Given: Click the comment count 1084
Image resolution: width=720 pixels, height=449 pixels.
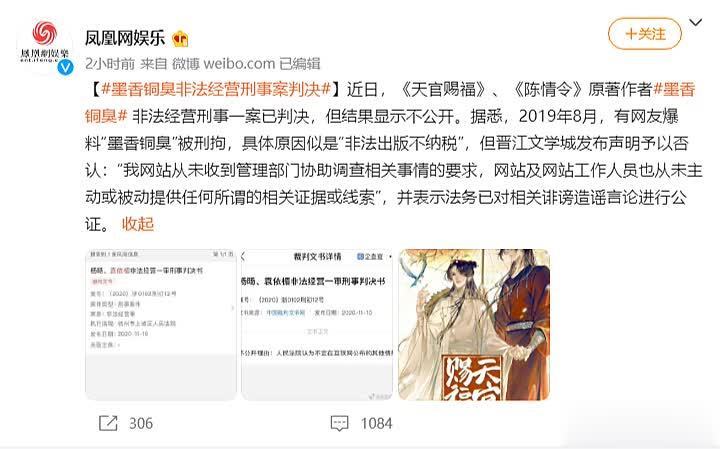Looking at the screenshot, I should pos(377,423).
